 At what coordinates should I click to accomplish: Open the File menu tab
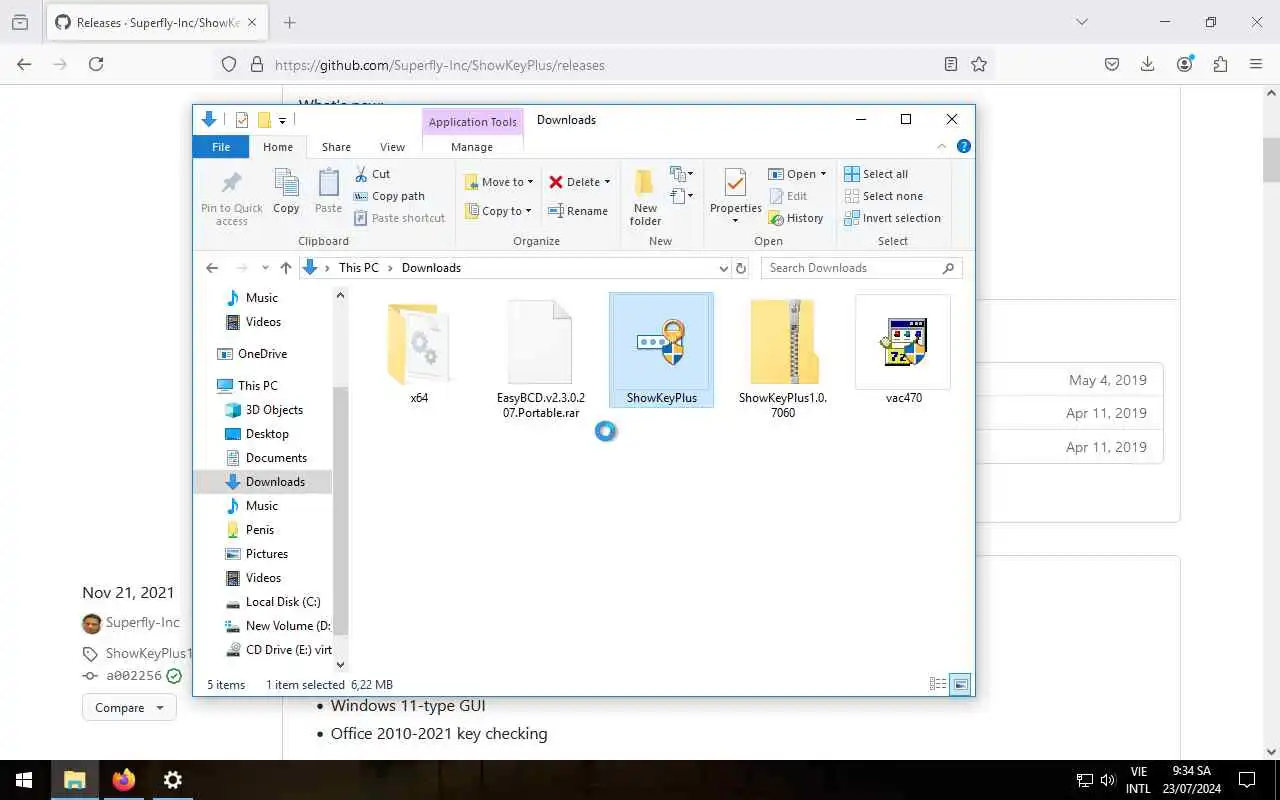coord(221,147)
